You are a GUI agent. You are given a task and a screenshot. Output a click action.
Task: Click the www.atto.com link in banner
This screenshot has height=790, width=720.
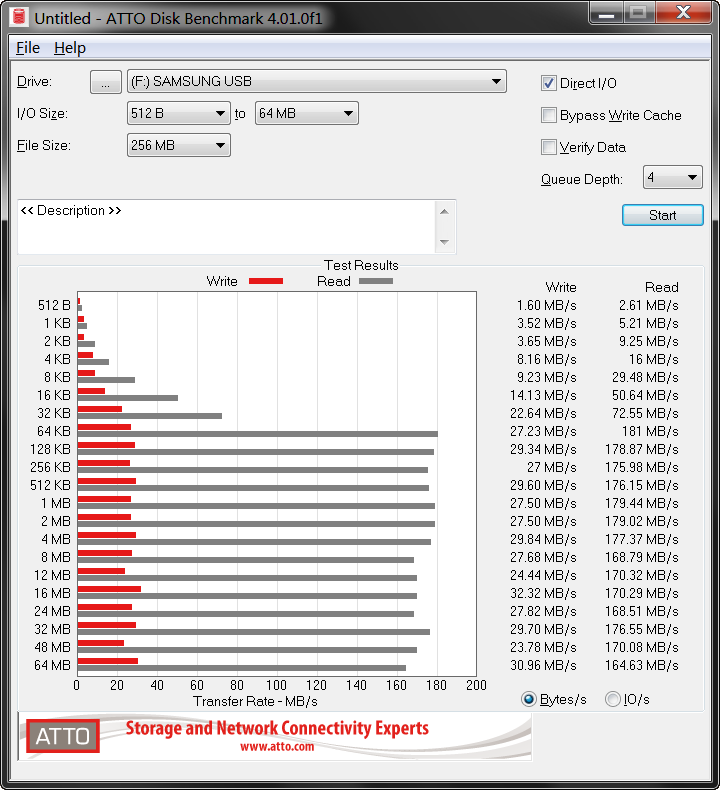277,747
